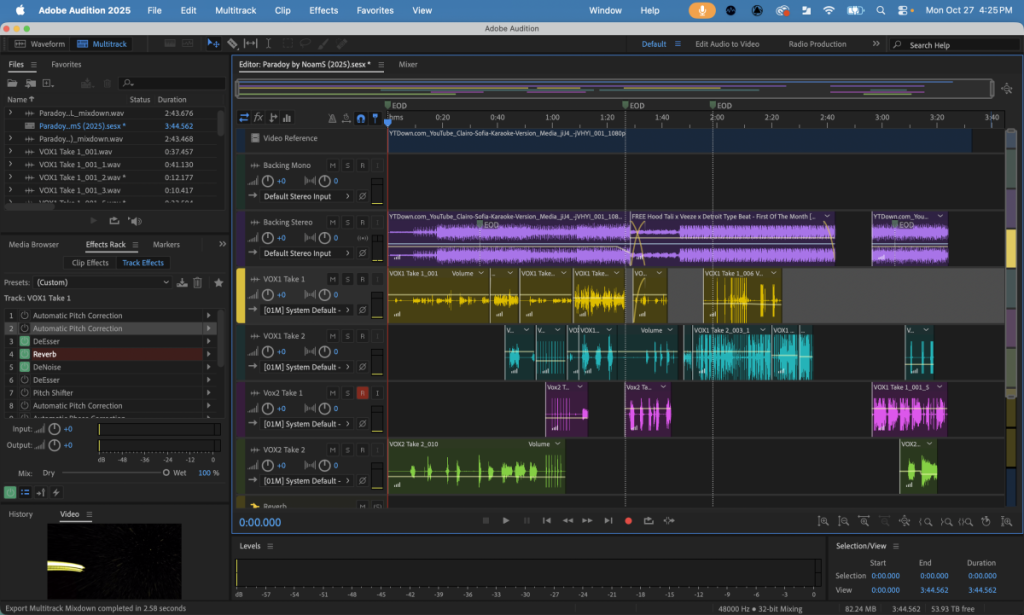Solo the VOX1 Take 2 track
The height and width of the screenshot is (615, 1024).
[347, 336]
